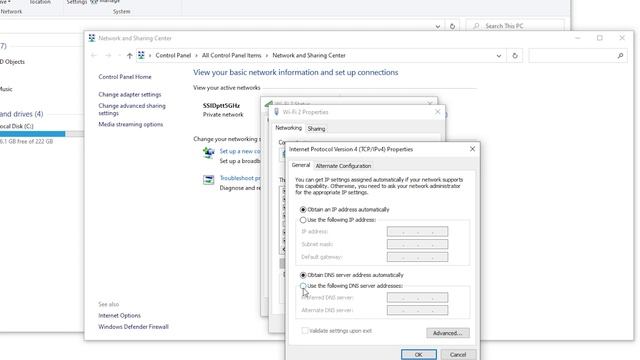
Task: Switch to Alternate Configuration tab
Action: pos(343,166)
